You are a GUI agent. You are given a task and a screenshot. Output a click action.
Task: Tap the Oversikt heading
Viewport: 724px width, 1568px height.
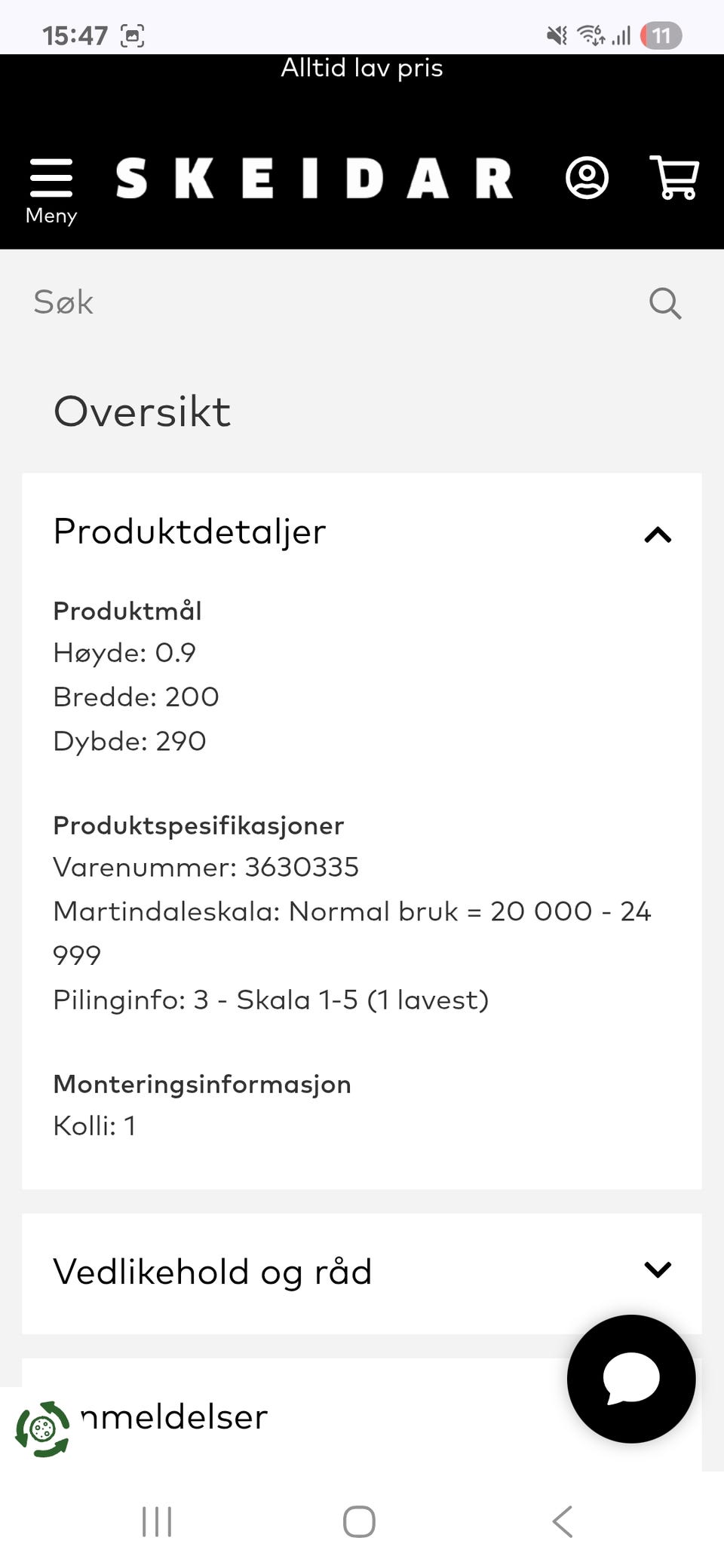[x=143, y=412]
